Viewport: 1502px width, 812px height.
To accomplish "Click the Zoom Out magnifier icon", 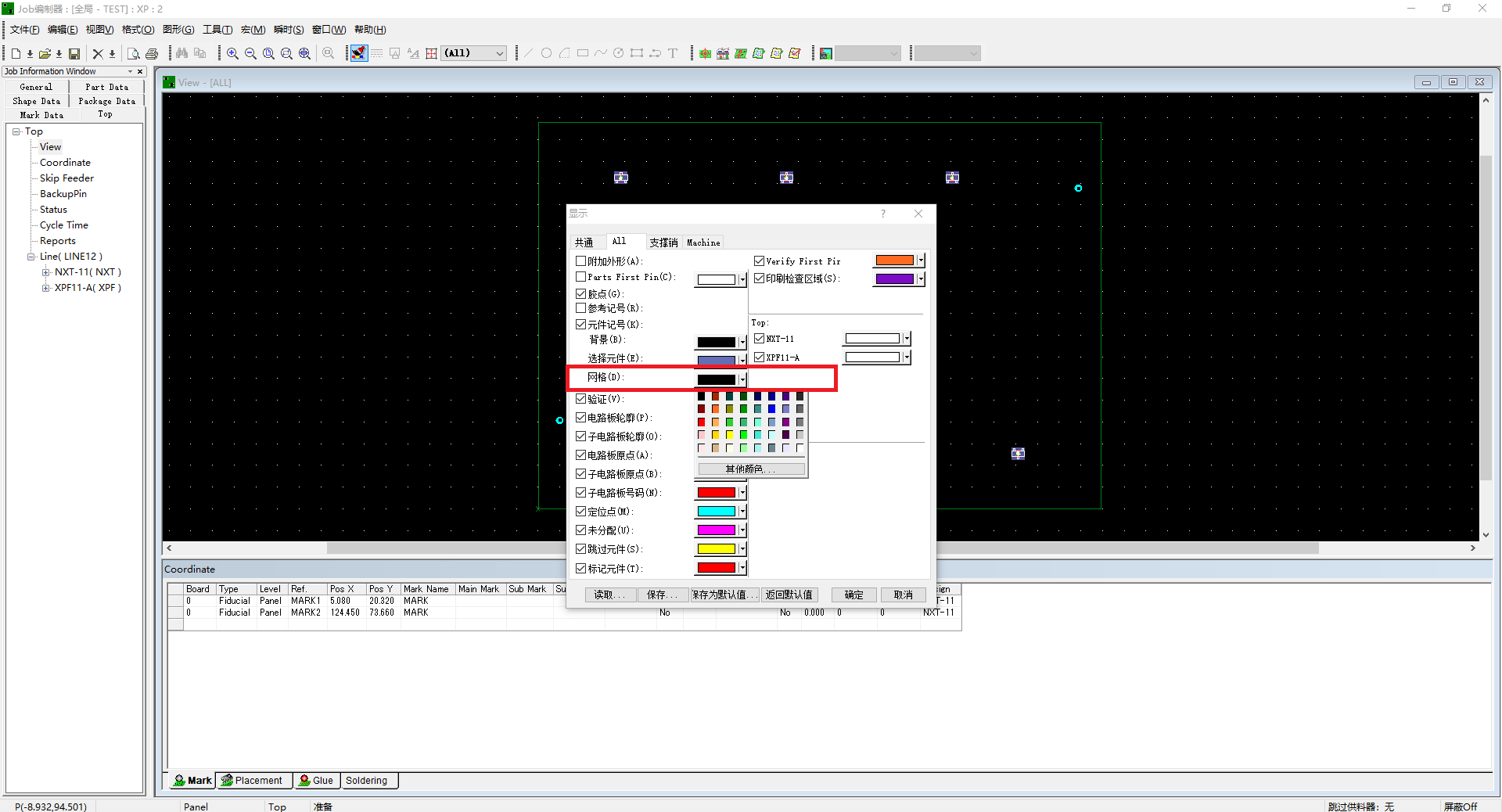I will tap(250, 53).
